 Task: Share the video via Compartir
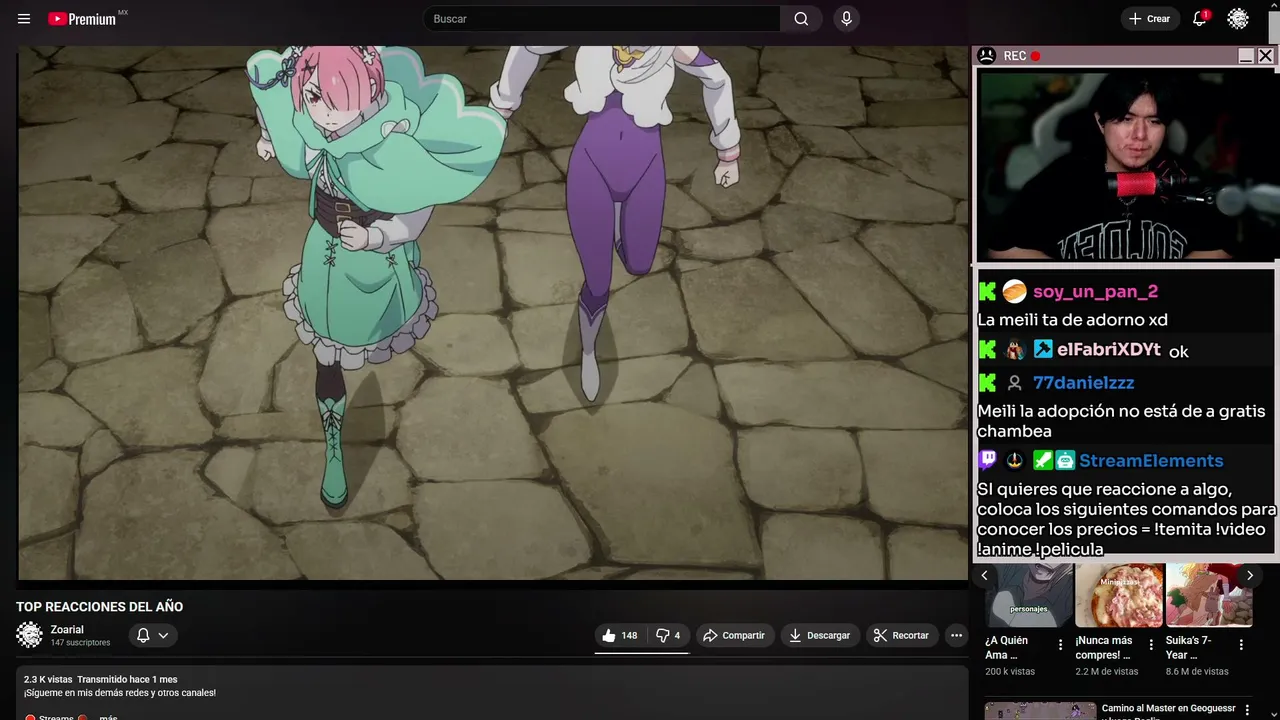point(734,635)
